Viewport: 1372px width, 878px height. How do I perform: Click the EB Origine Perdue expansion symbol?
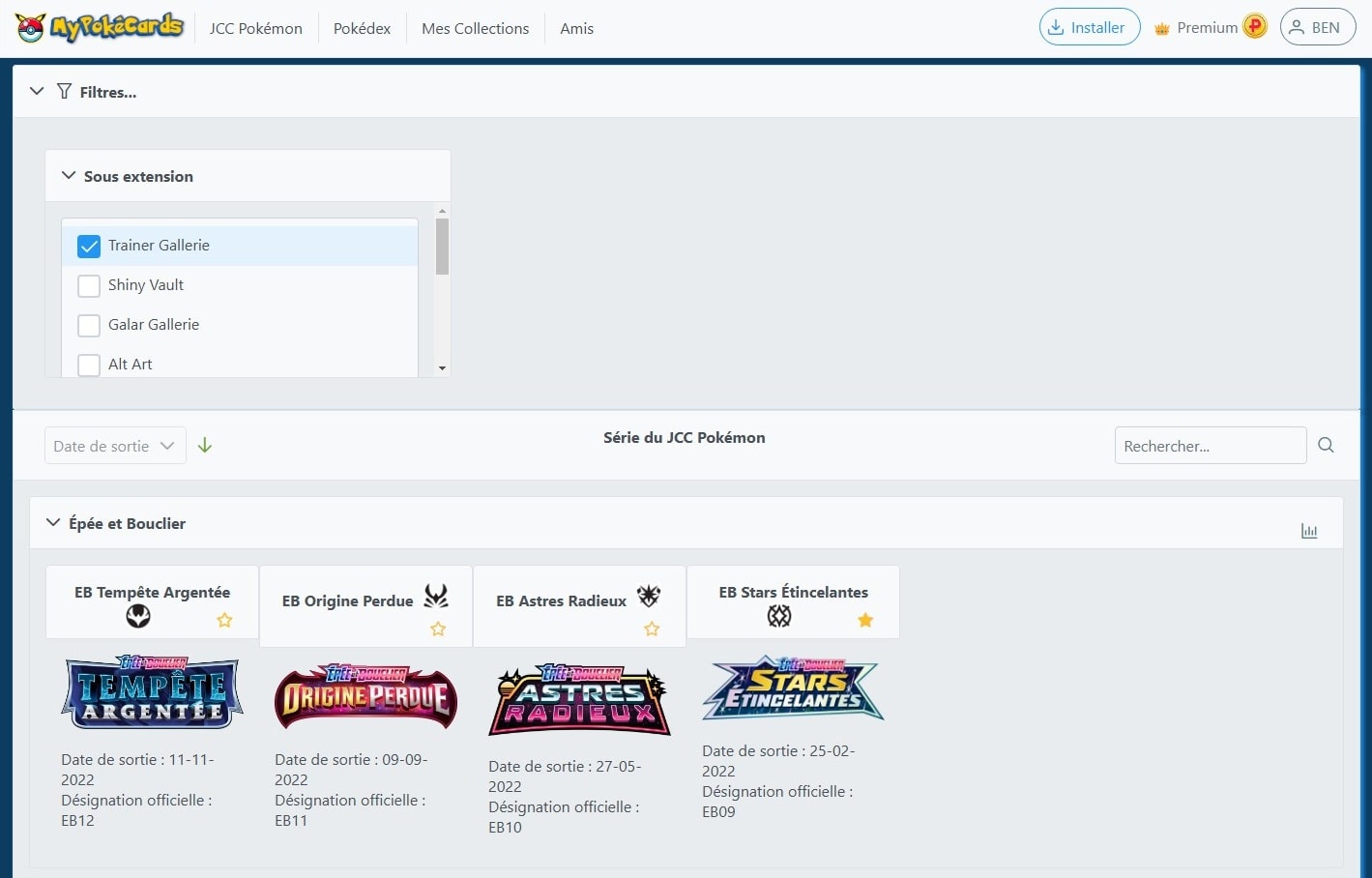tap(437, 596)
